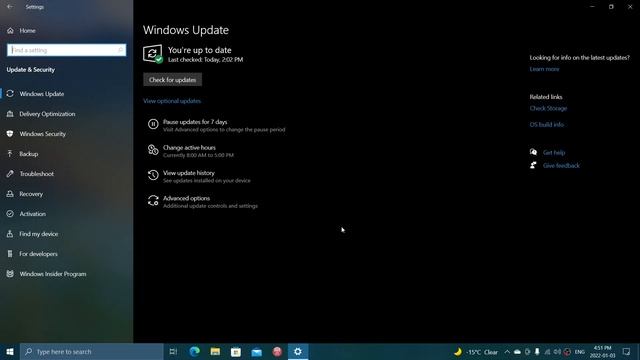Click the Check for updates button
This screenshot has height=360, width=640.
172,80
